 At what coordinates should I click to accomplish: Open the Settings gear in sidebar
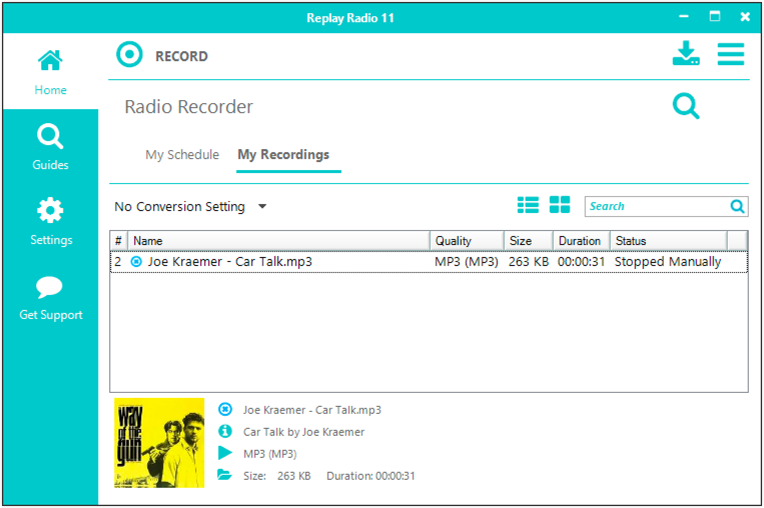click(x=51, y=222)
